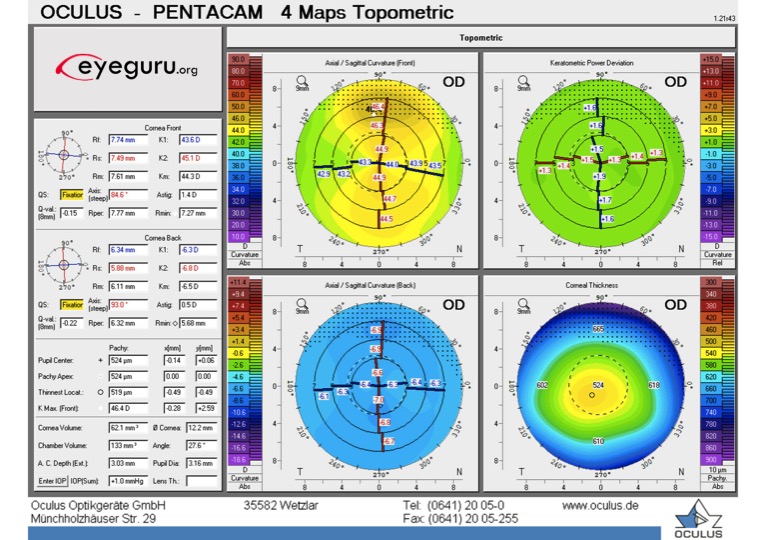Click the 'Axial / Sagittal Curvature (Front)' map title
This screenshot has width=766, height=540.
point(370,63)
